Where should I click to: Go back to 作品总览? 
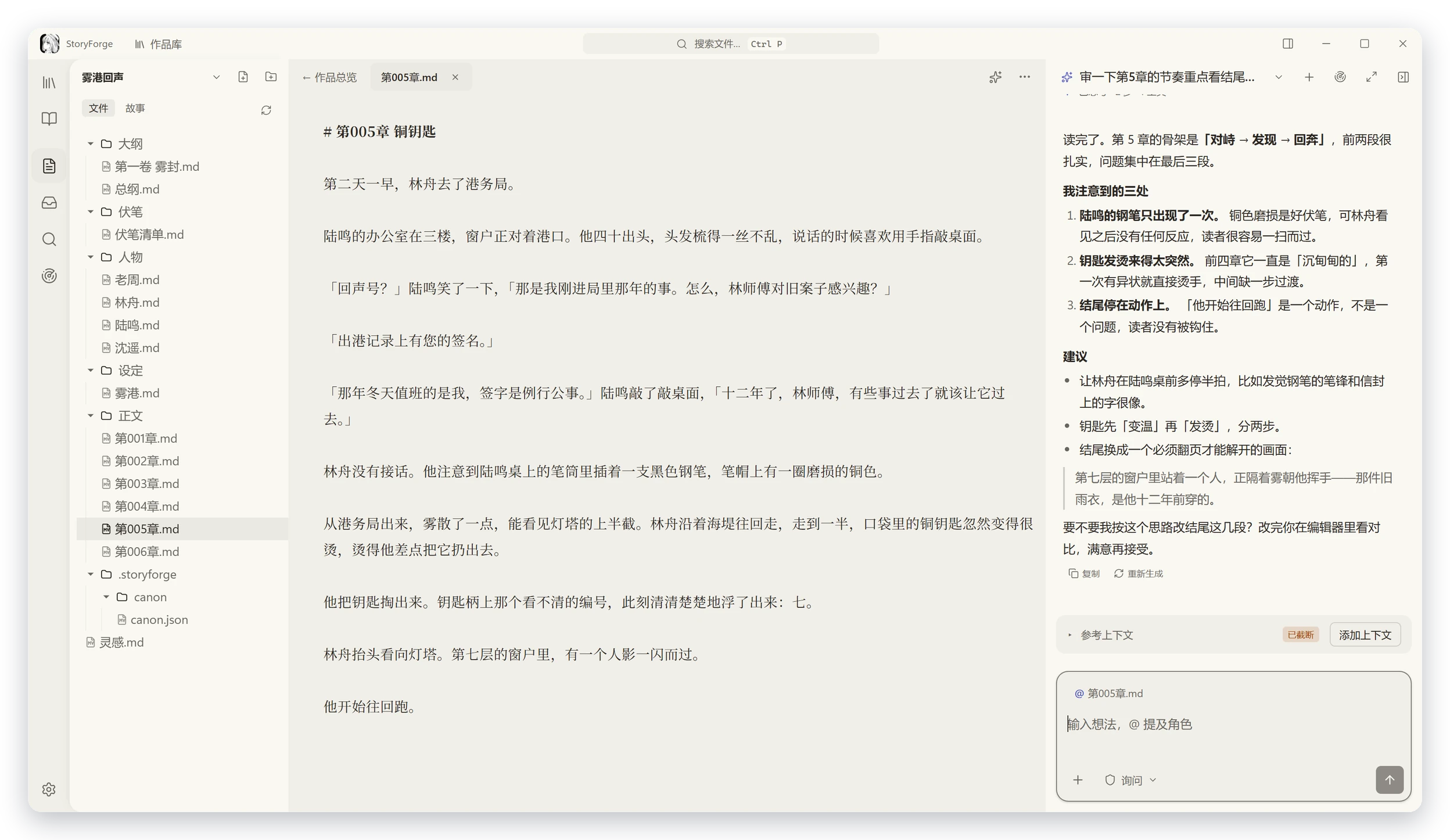[x=329, y=77]
